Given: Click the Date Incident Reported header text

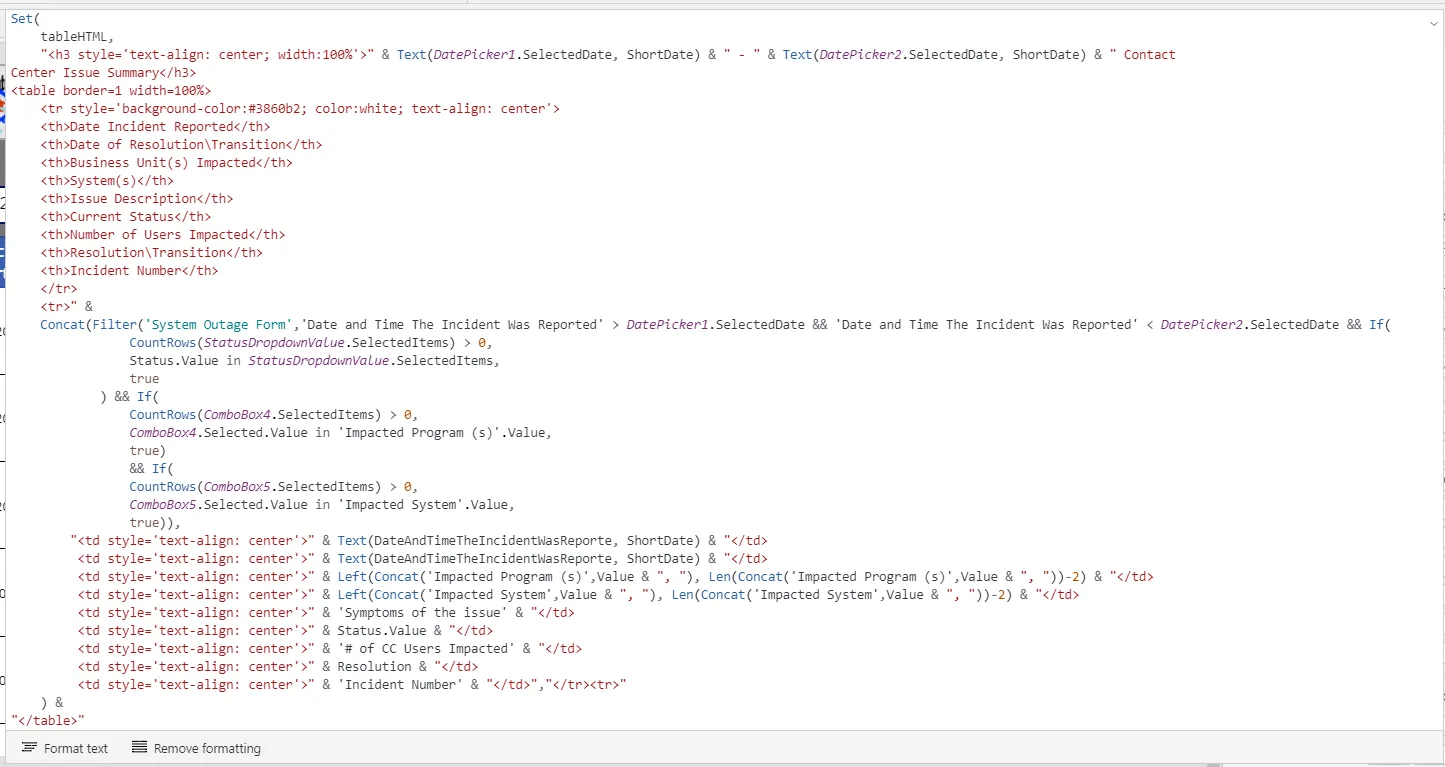Looking at the screenshot, I should click(x=152, y=126).
